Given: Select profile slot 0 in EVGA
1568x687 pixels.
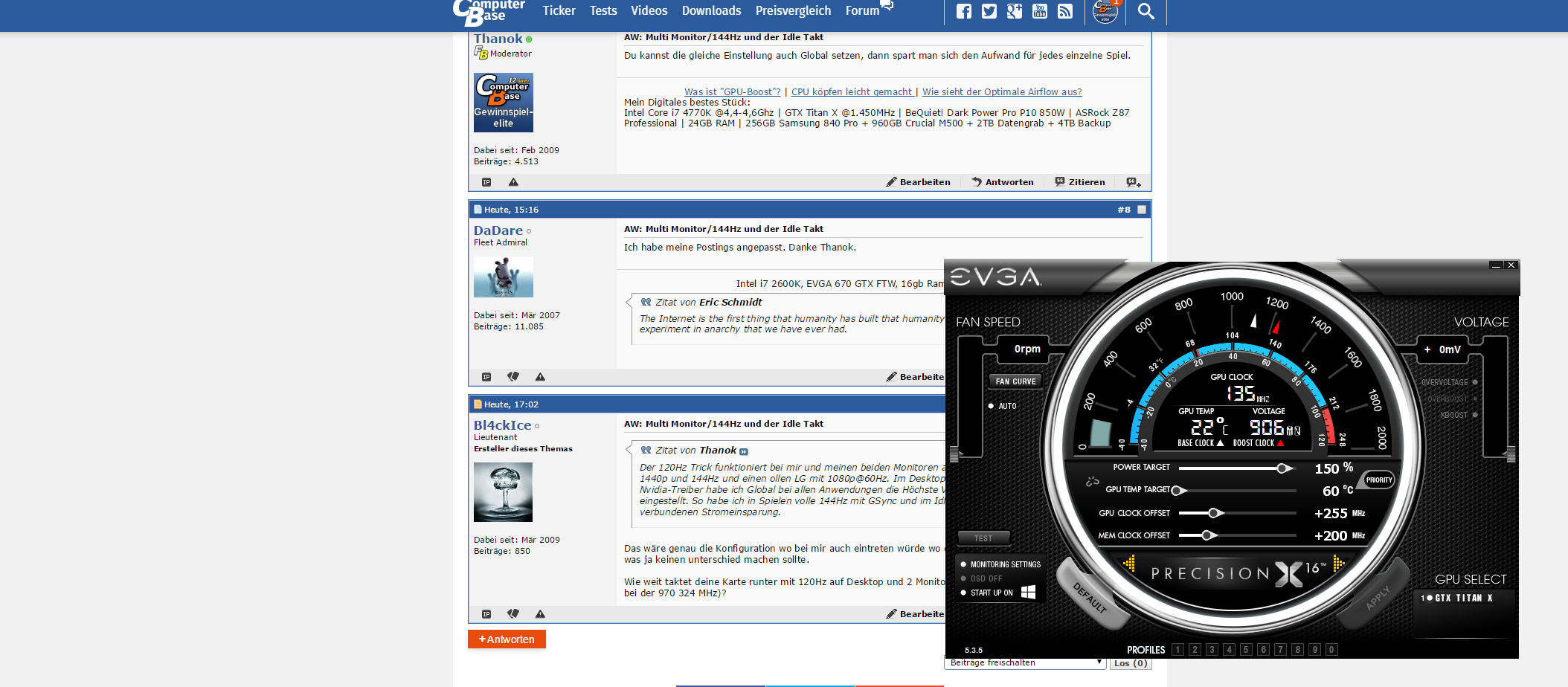Looking at the screenshot, I should [x=1331, y=650].
